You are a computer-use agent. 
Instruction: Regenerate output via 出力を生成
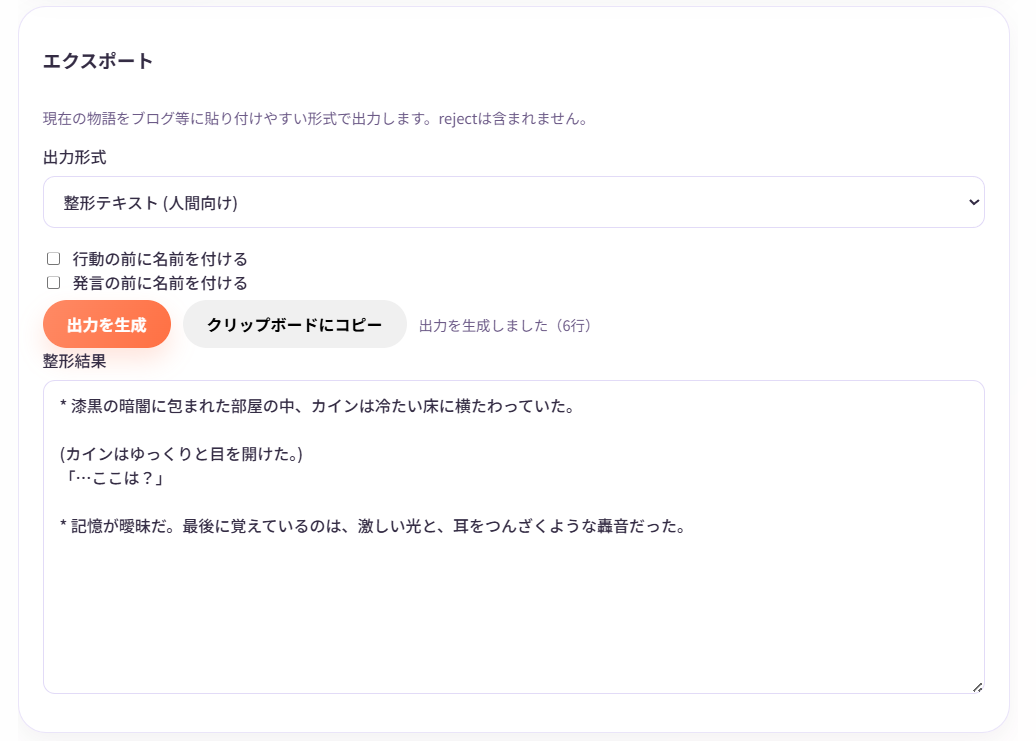click(106, 323)
